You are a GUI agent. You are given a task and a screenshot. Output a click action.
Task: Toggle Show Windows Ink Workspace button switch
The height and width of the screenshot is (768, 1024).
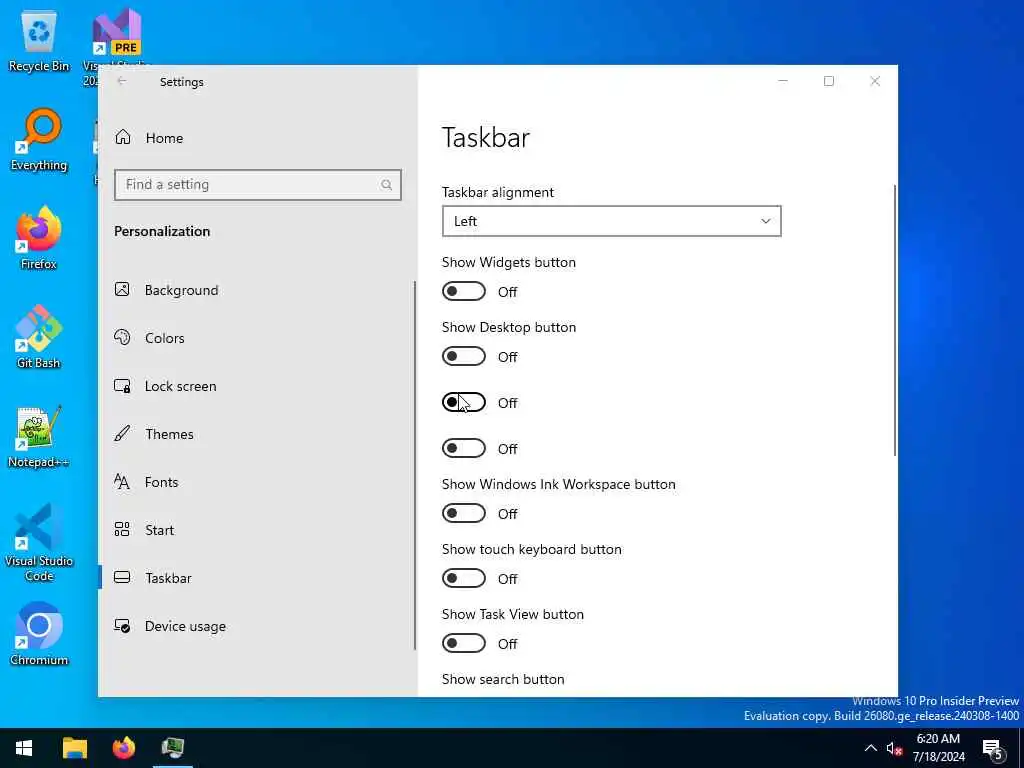point(464,513)
